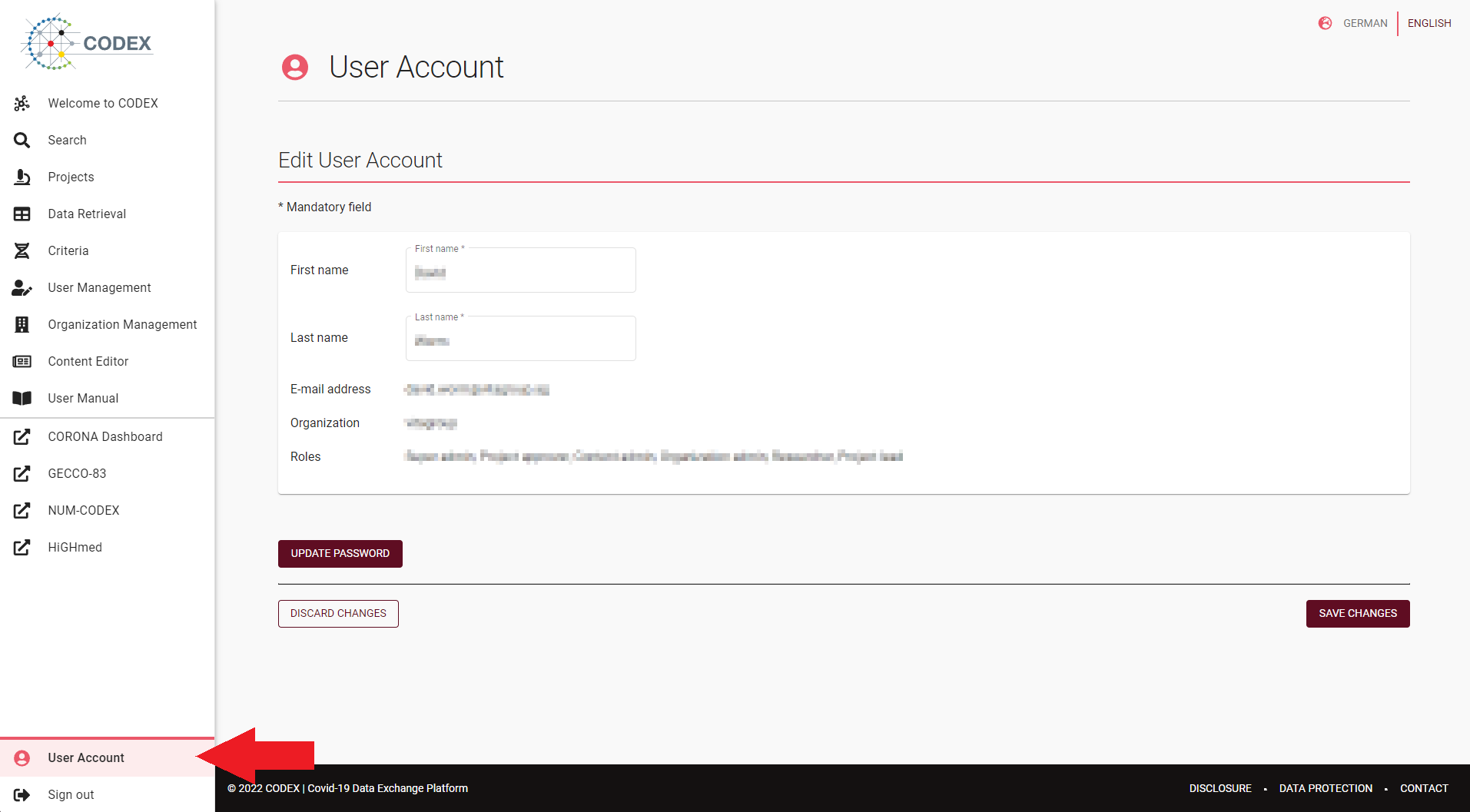Click the Sign out arrow icon
Image resolution: width=1470 pixels, height=812 pixels.
click(x=22, y=794)
